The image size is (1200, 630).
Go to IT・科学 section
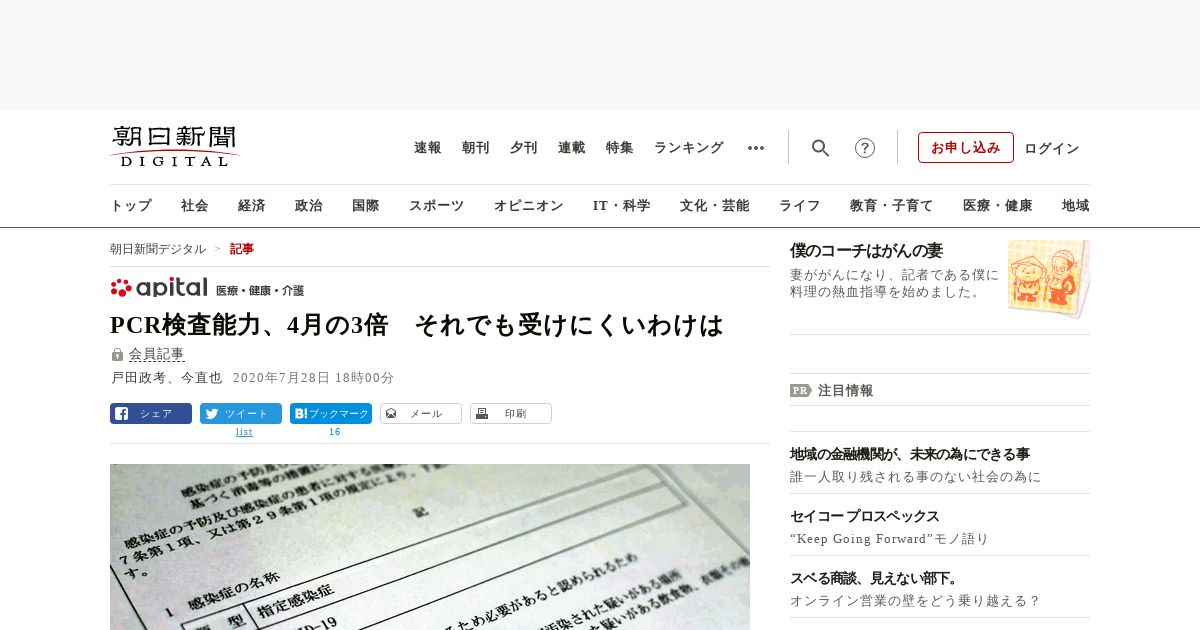(622, 206)
